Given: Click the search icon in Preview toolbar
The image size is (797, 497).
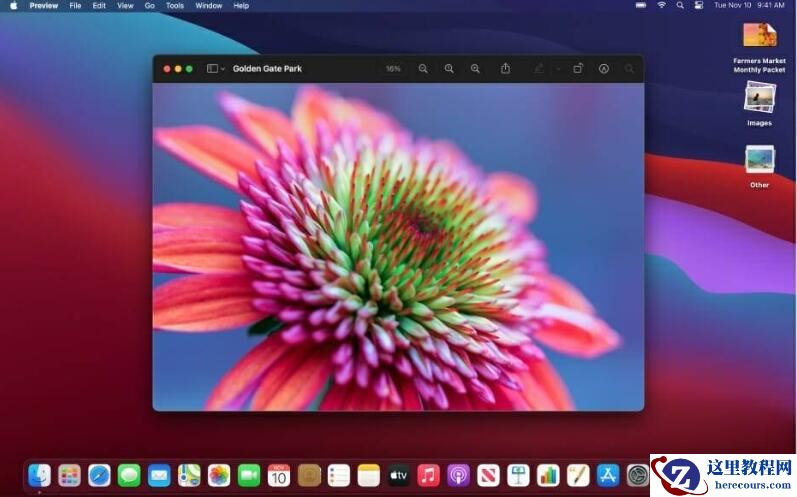Looking at the screenshot, I should click(629, 69).
